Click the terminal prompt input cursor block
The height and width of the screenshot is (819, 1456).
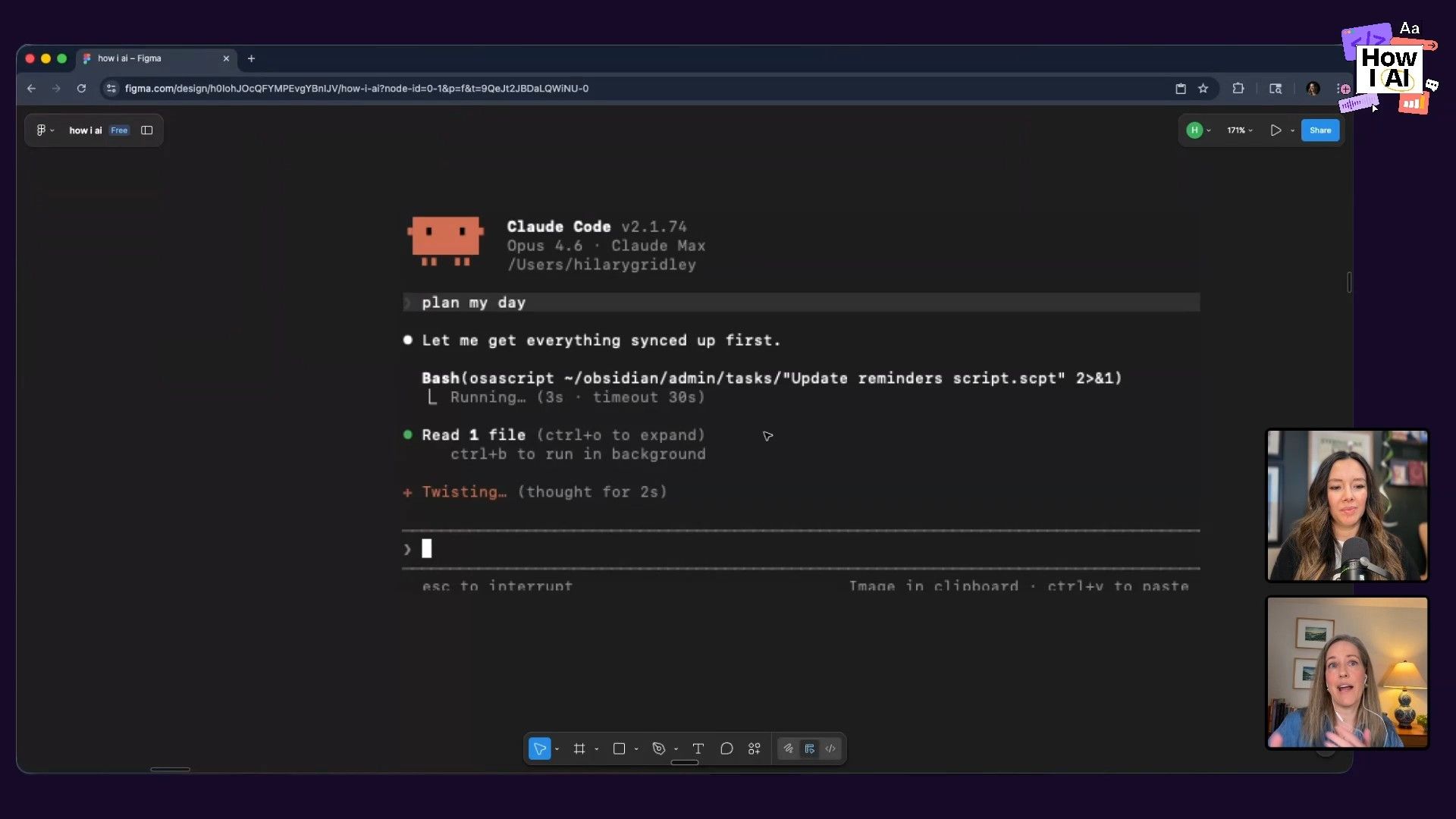(427, 548)
